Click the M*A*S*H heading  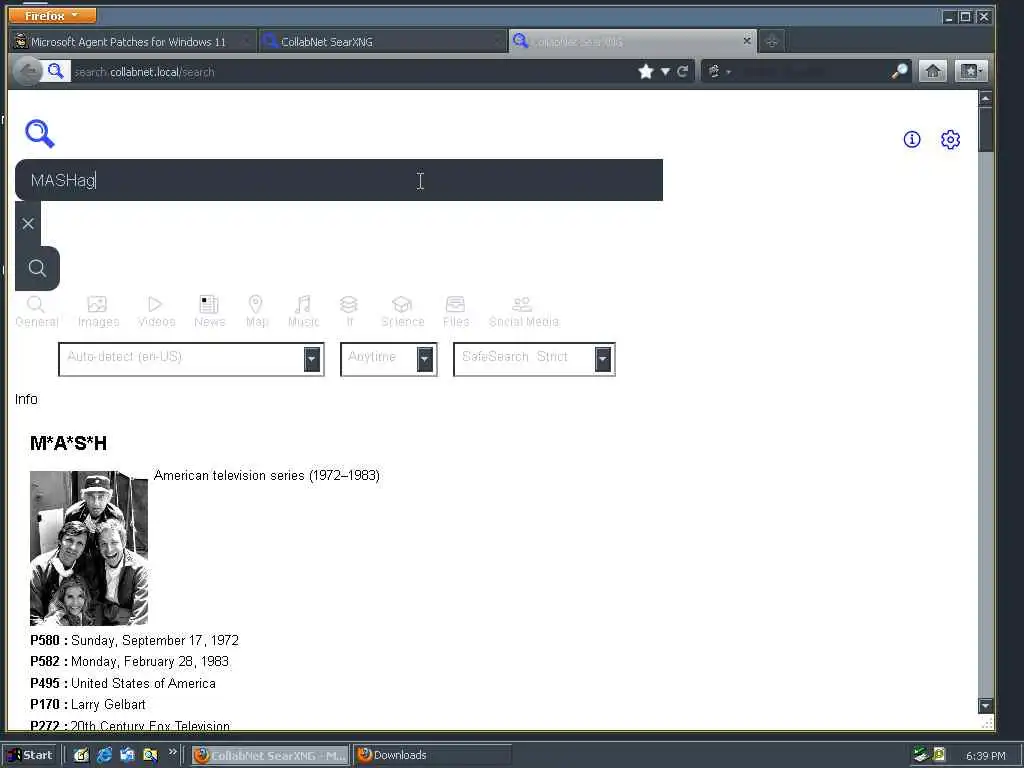(69, 443)
